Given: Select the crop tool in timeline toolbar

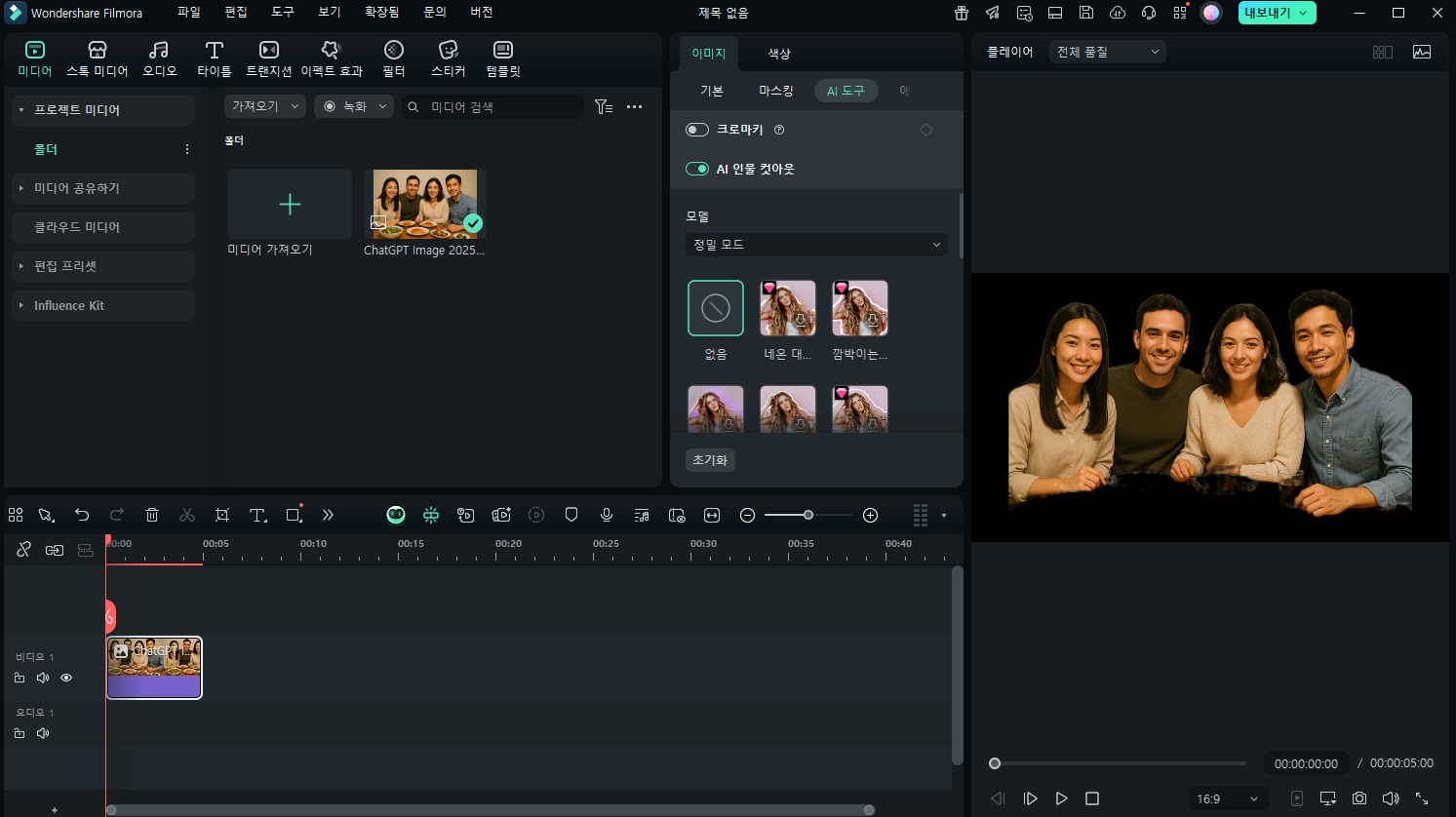Looking at the screenshot, I should click(x=222, y=515).
